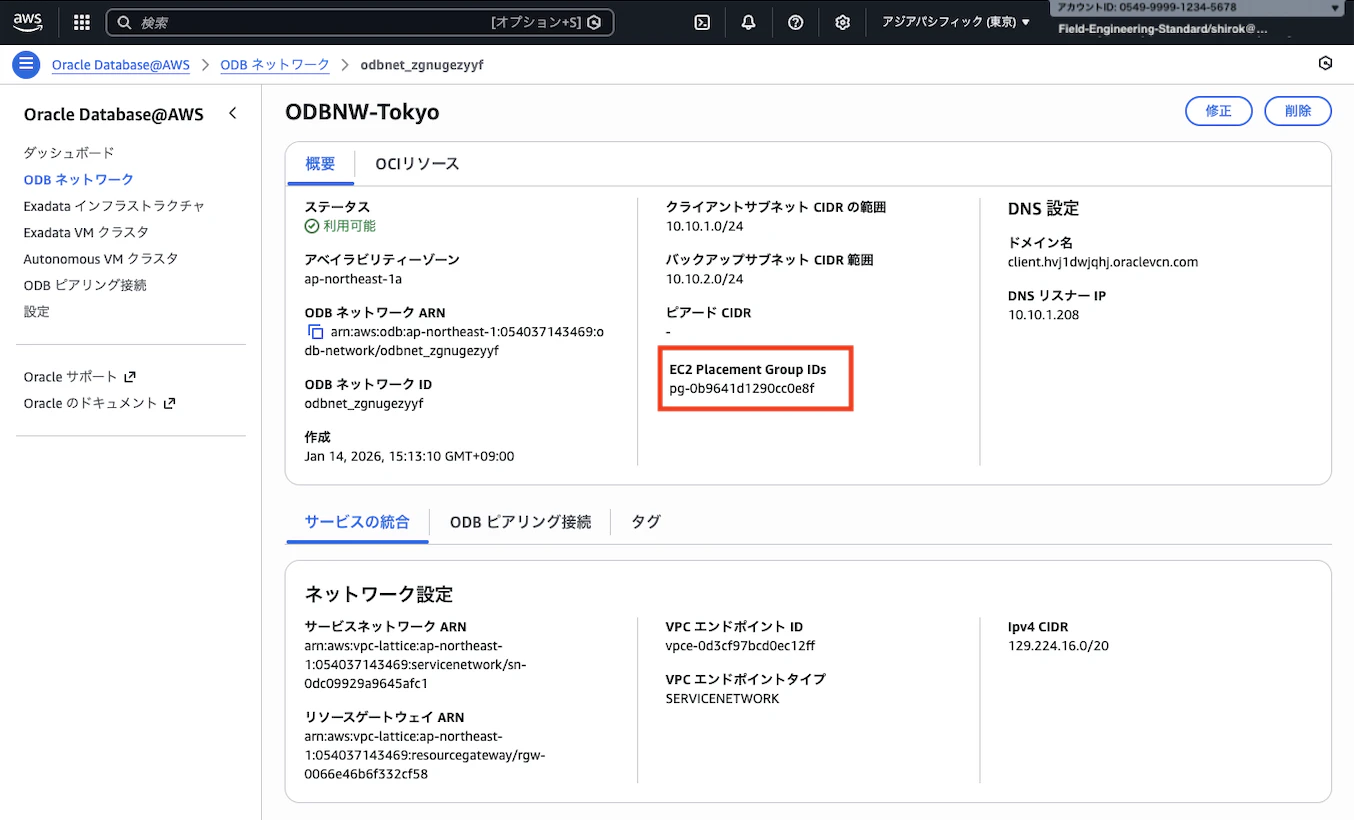Switch to the 概要 tab
Viewport: 1354px width, 820px height.
[320, 164]
